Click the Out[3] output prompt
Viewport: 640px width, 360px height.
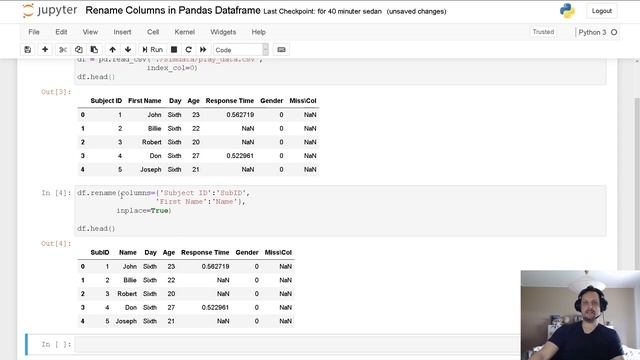tap(56, 92)
